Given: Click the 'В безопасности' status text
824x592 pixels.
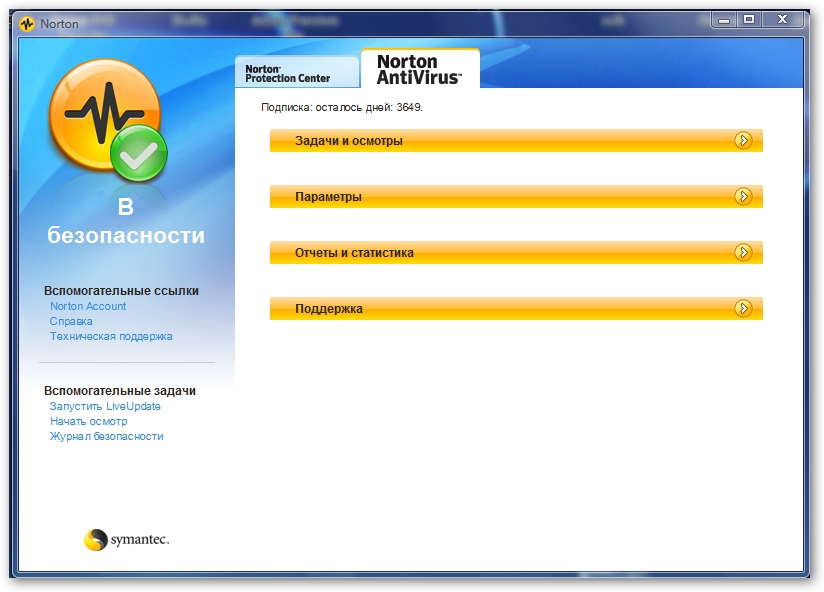Looking at the screenshot, I should [x=126, y=221].
